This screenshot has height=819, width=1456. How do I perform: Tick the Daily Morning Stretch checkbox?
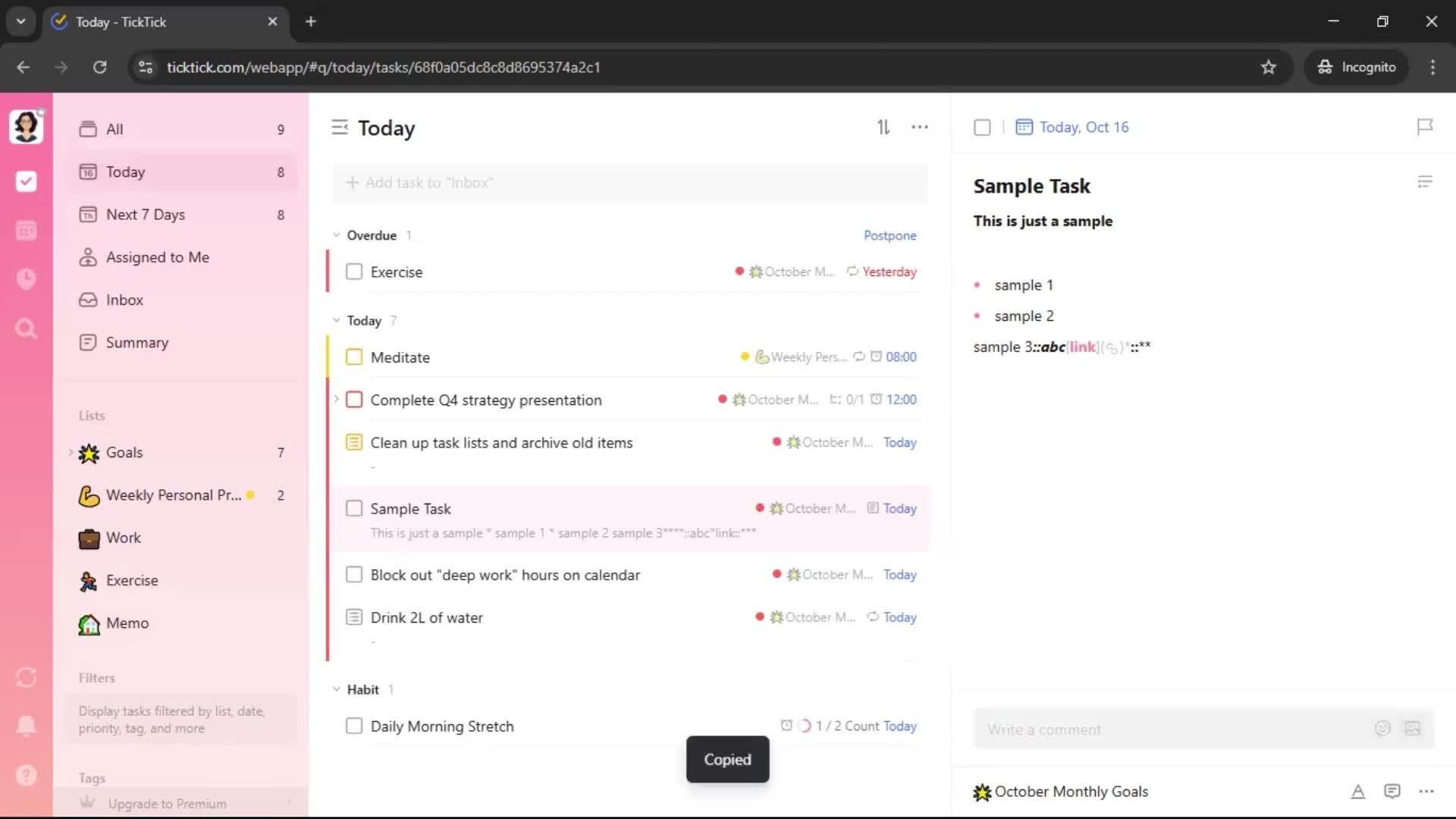[x=354, y=726]
